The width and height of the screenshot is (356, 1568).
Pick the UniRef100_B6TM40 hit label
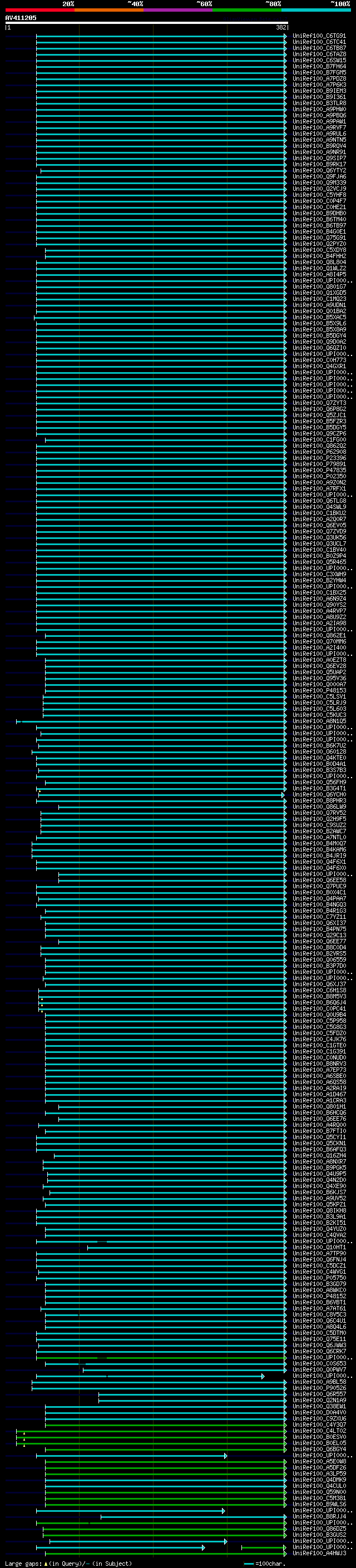319,219
